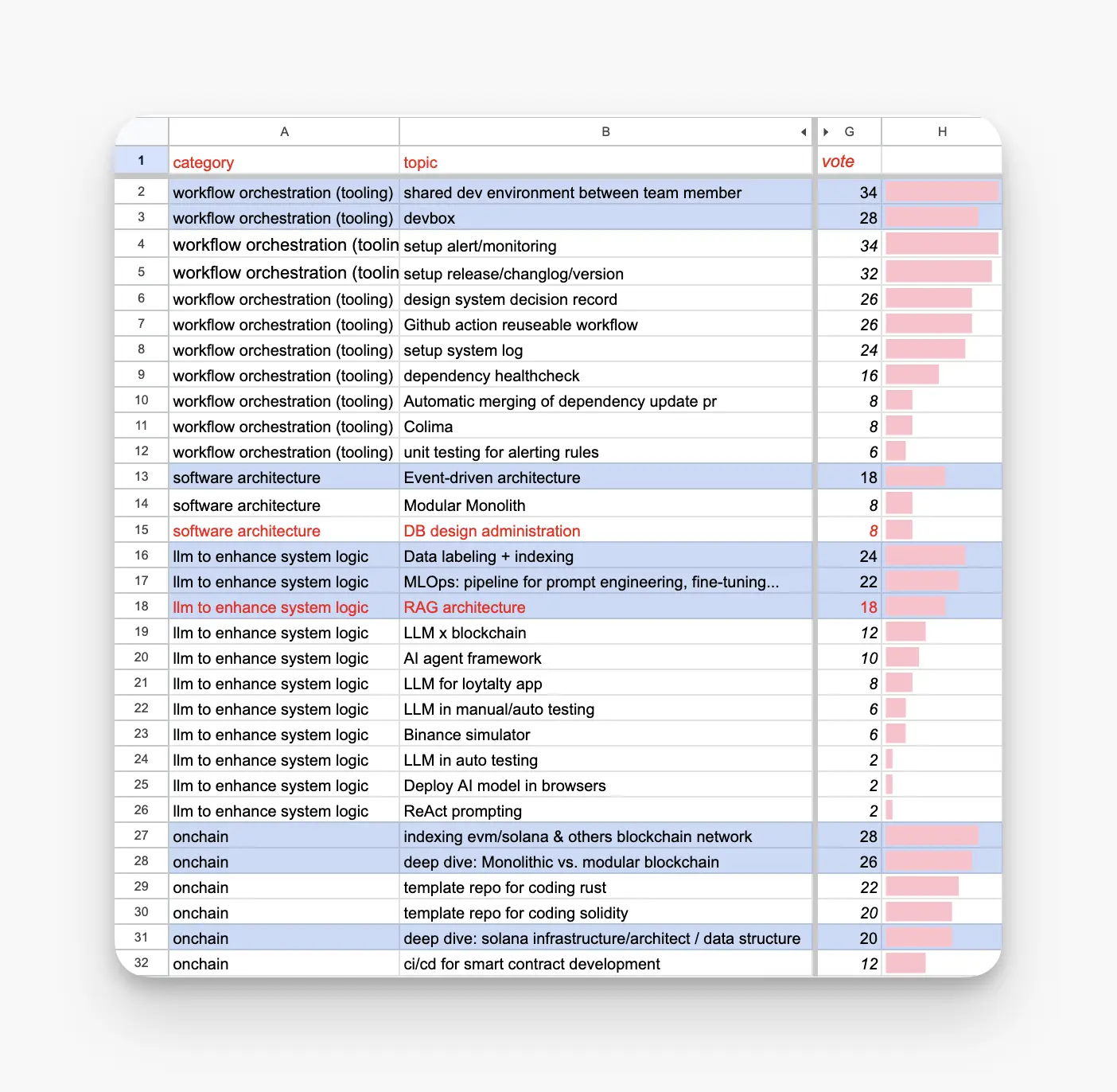
Task: Click vote value 32 for setup release row
Action: point(850,272)
